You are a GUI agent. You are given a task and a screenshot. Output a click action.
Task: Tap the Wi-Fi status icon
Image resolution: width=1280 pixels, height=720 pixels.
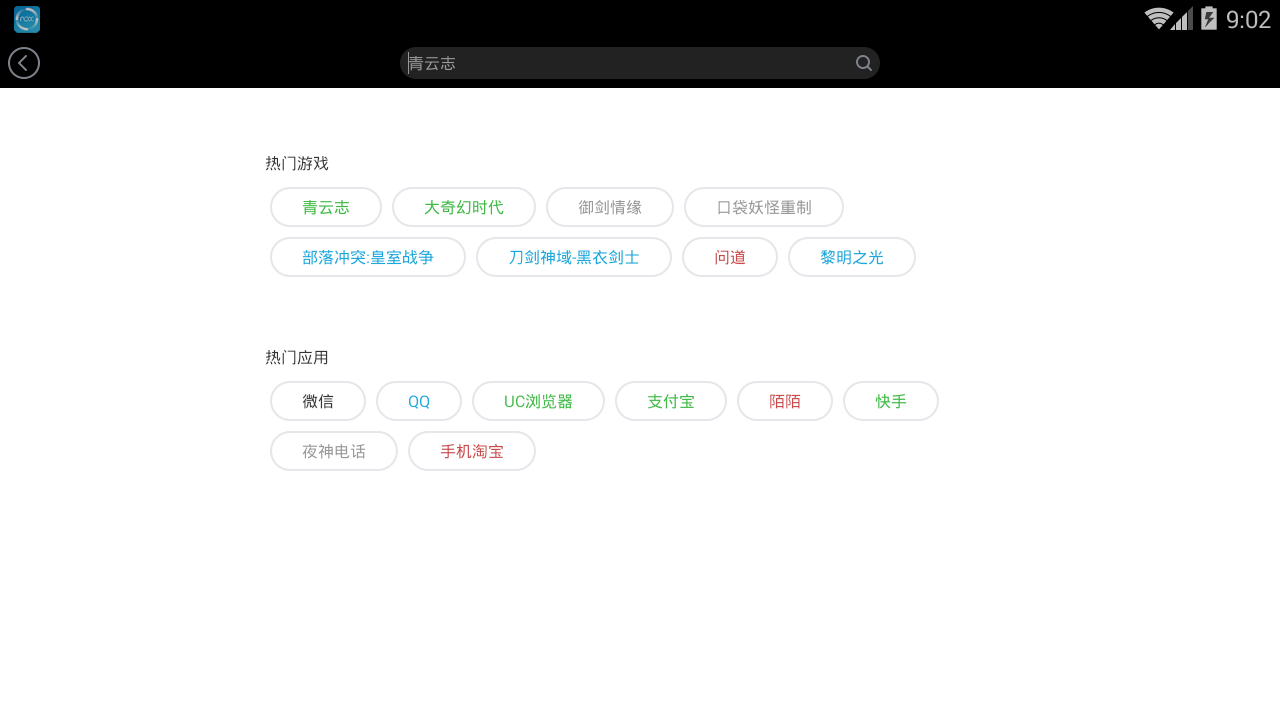pyautogui.click(x=1158, y=19)
